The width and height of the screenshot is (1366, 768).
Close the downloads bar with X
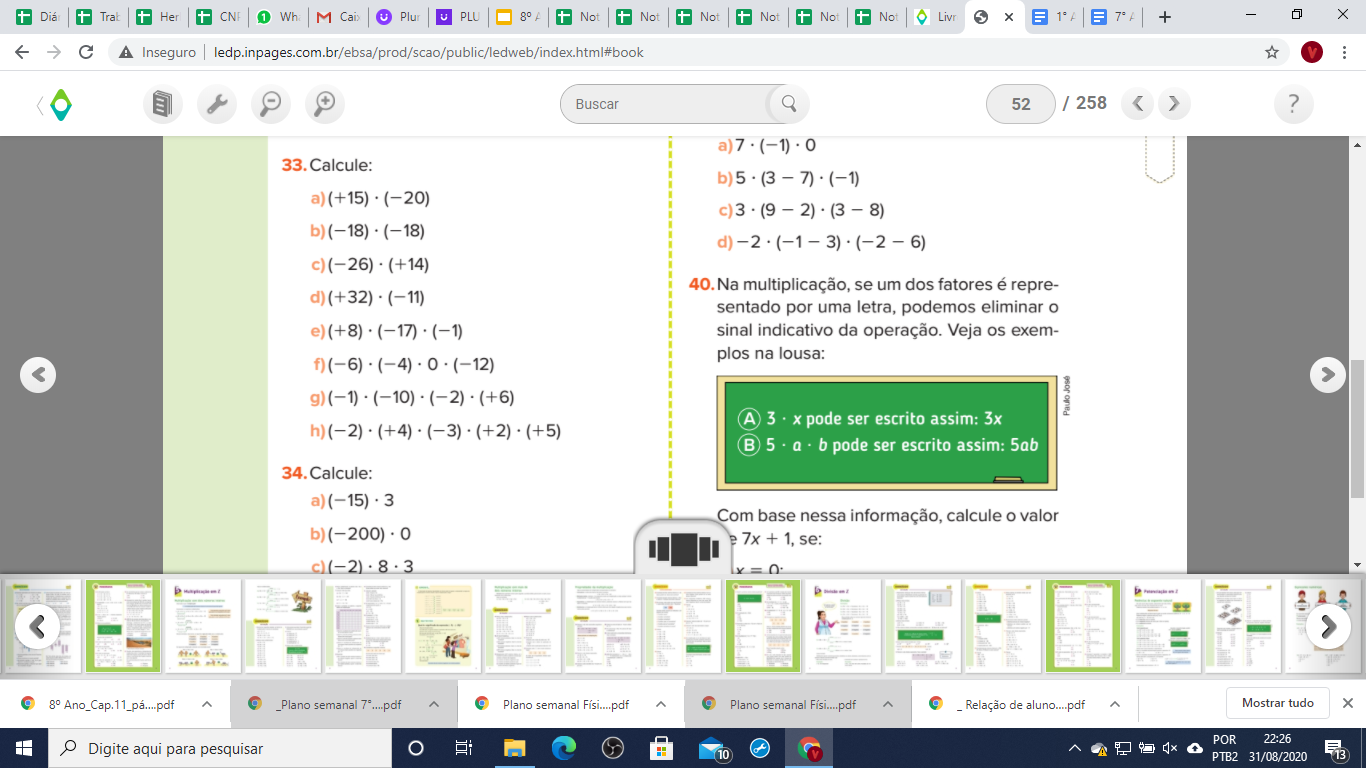pos(1348,703)
